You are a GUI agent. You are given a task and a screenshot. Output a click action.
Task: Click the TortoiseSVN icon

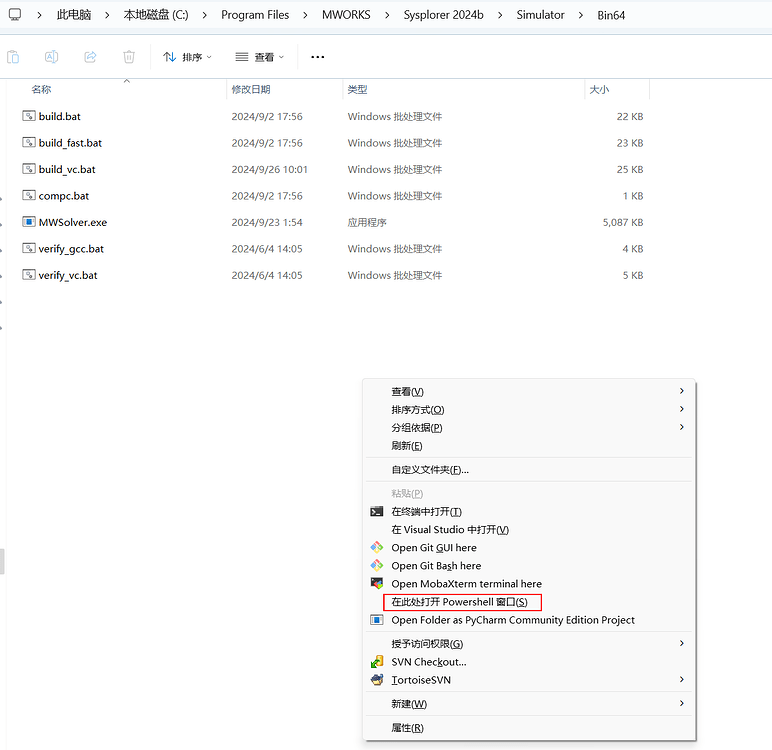pos(377,680)
